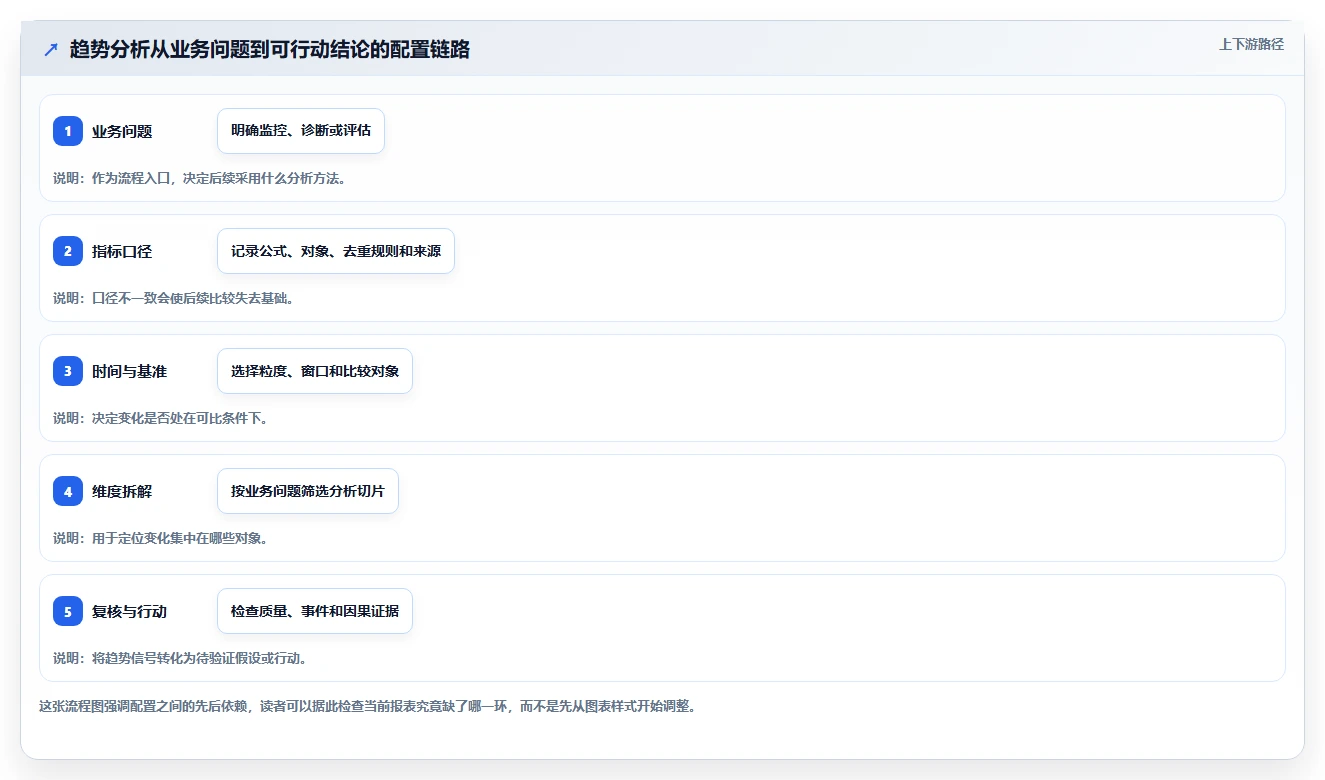The width and height of the screenshot is (1325, 780).
Task: Select the 复核与行动 step title
Action: pyautogui.click(x=130, y=611)
